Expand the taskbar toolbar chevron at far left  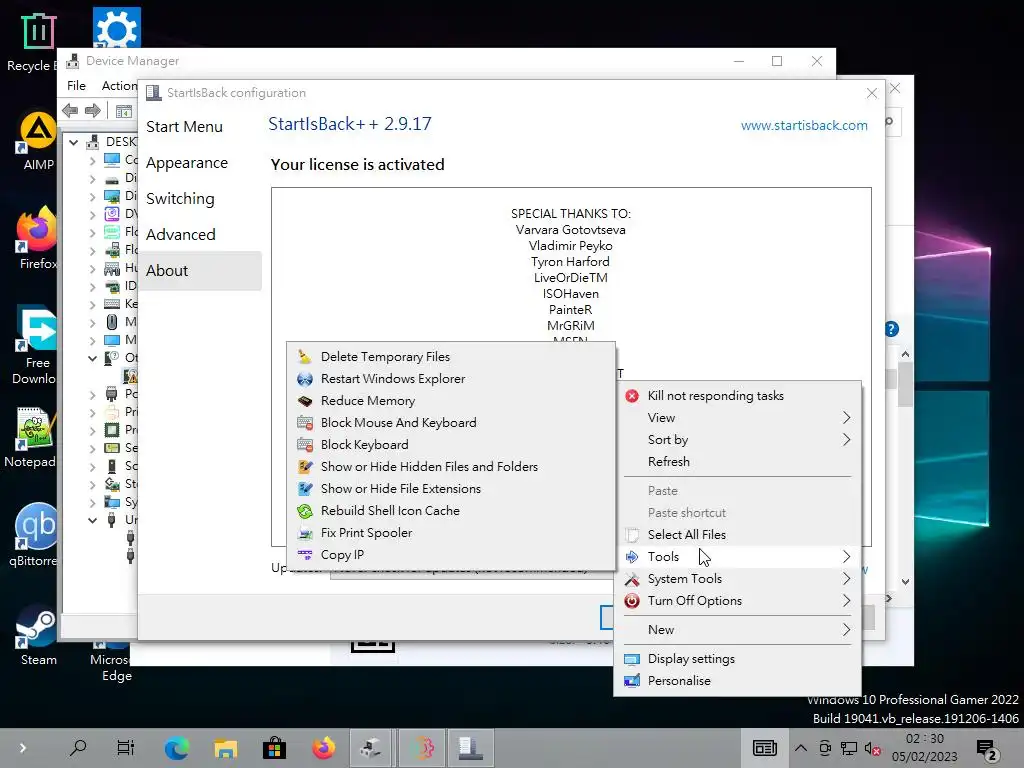pyautogui.click(x=22, y=748)
